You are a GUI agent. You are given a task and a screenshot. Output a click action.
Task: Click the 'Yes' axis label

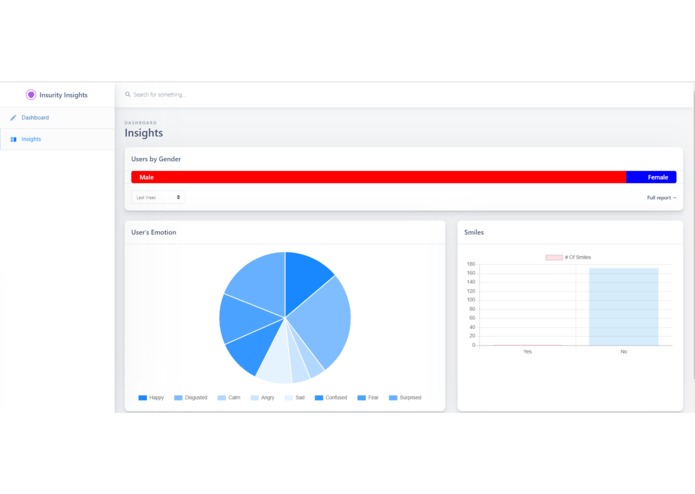527,352
